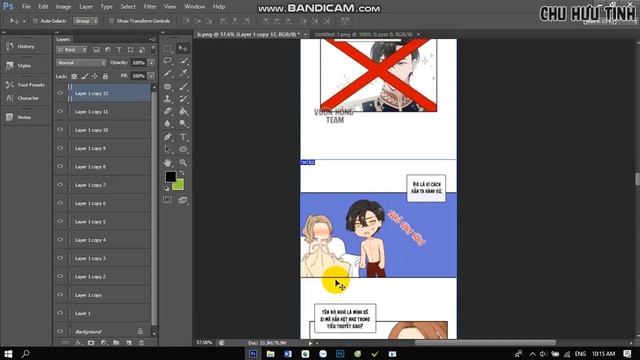
Task: Select the Quick Selection tool
Action: [x=183, y=61]
